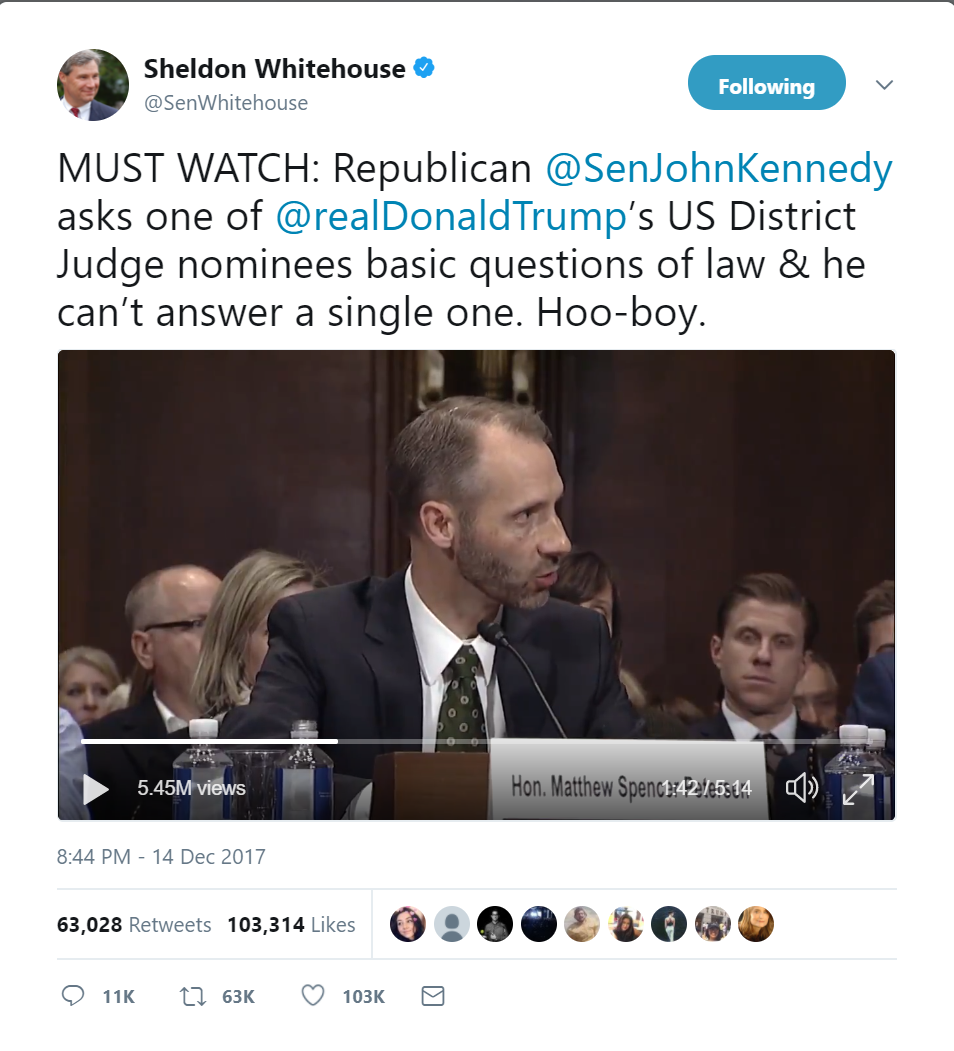Toggle the Following button
The height and width of the screenshot is (1051, 954).
pos(766,83)
